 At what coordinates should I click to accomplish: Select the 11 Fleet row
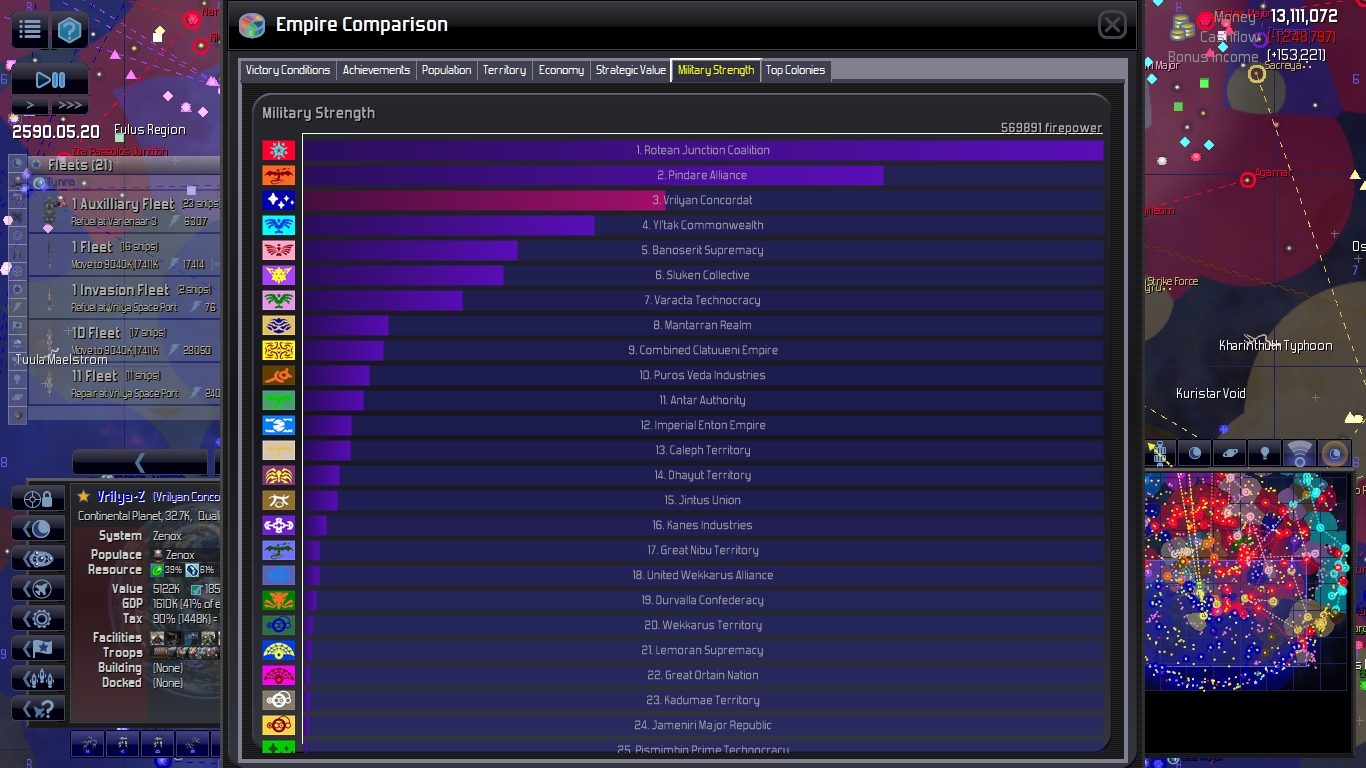(124, 384)
